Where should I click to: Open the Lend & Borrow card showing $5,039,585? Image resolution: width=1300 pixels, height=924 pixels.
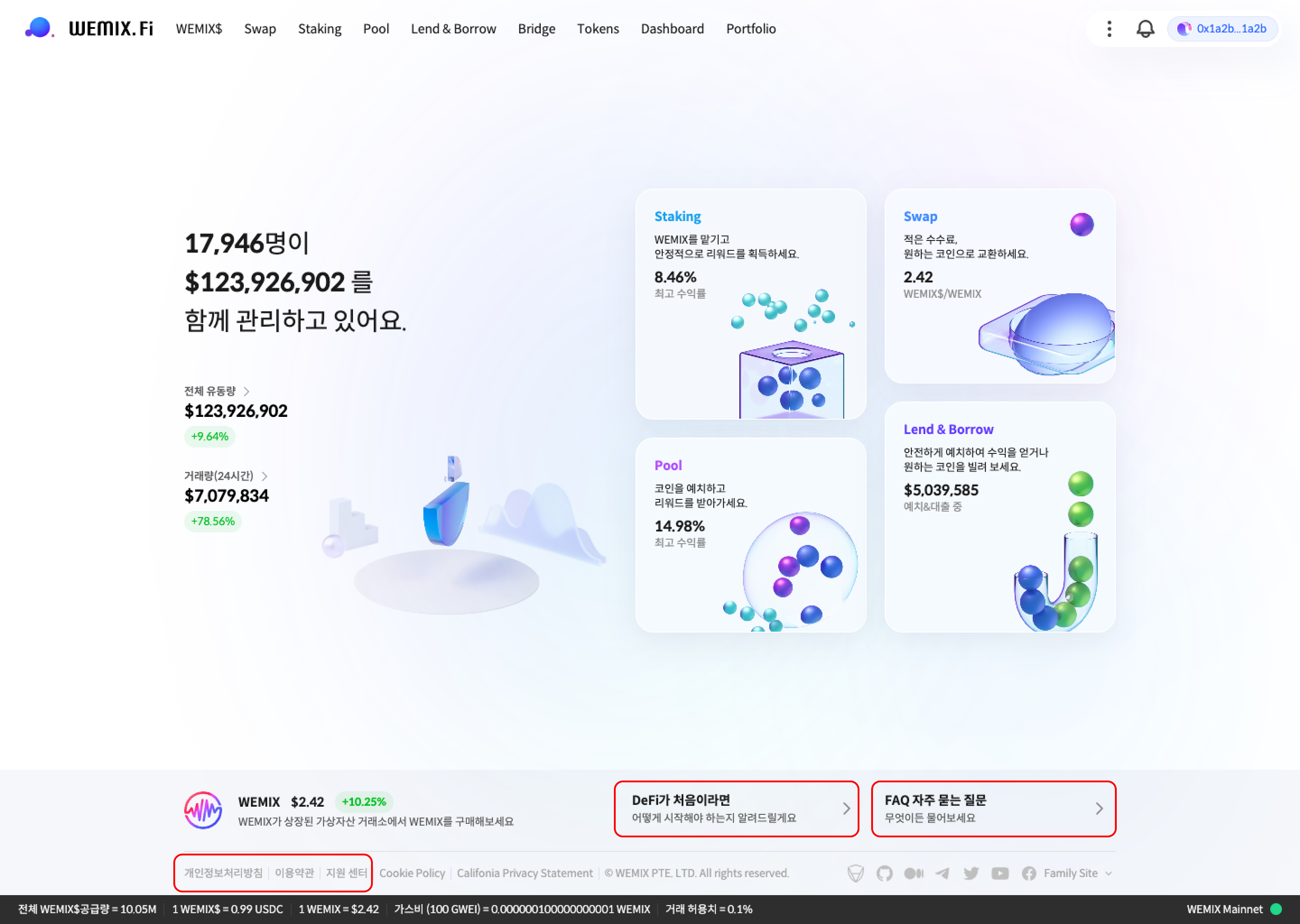[1000, 517]
